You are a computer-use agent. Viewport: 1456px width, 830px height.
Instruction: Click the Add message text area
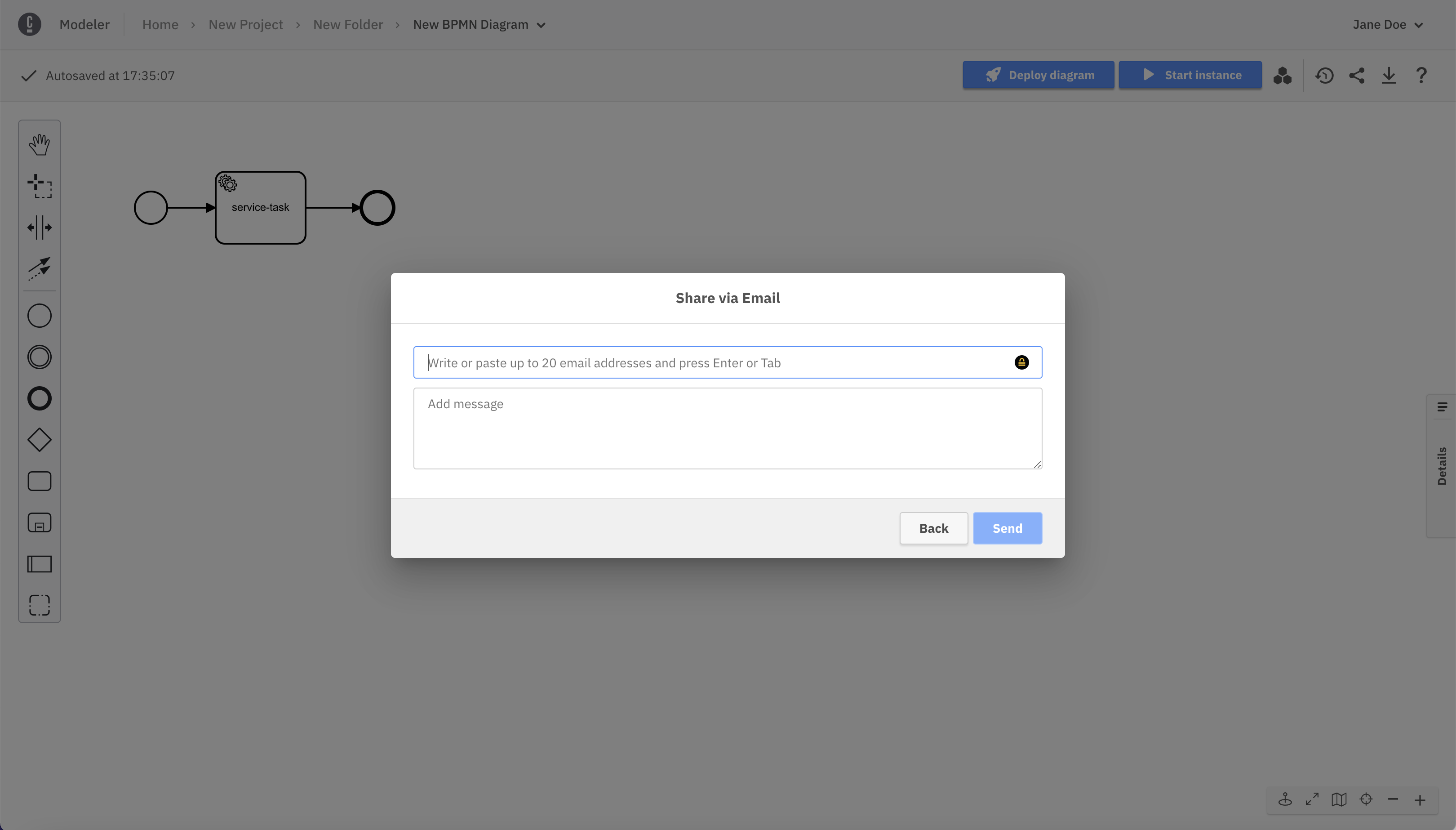pos(728,428)
